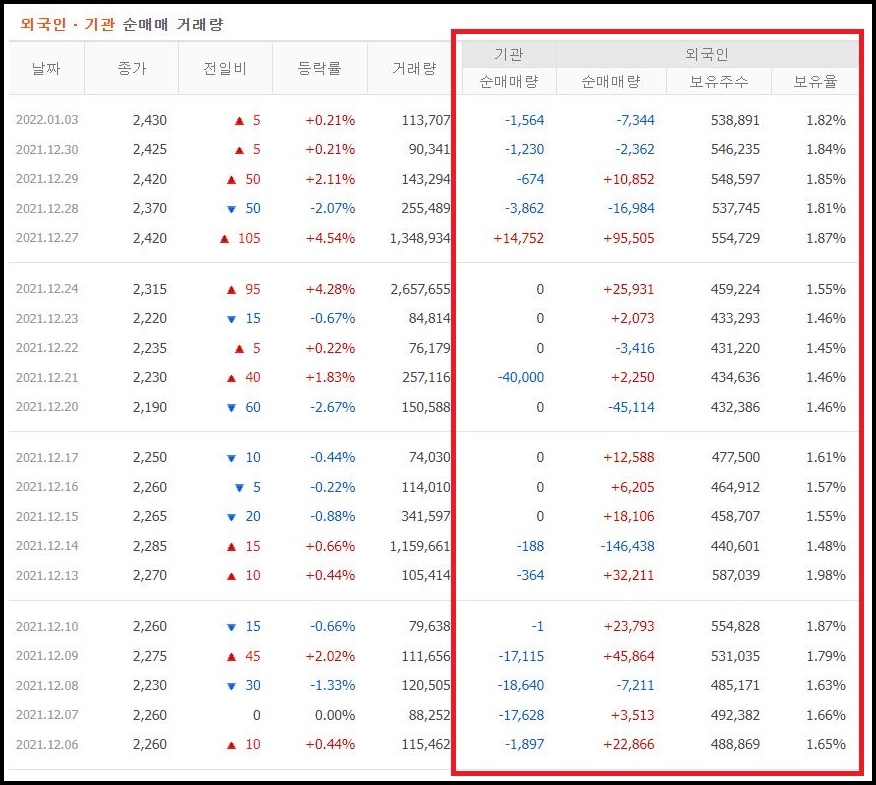Click the 외국인ㆍ기관 순매매 거래량 title
876x785 pixels.
pyautogui.click(x=122, y=24)
